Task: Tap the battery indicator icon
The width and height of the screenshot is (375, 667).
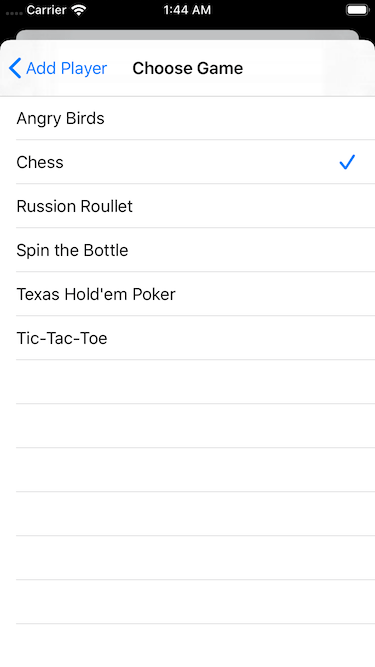Action: [x=357, y=10]
